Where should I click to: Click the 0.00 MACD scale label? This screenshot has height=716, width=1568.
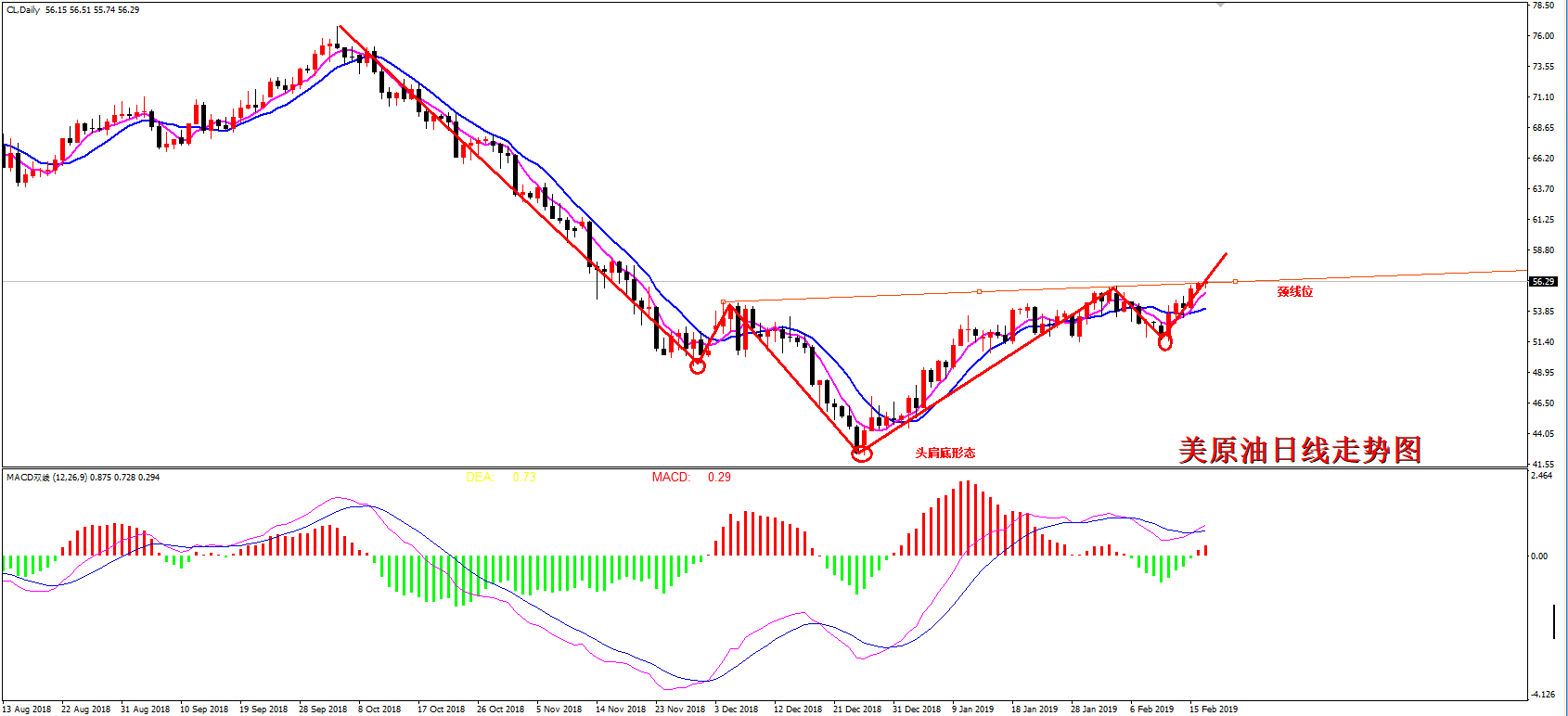[x=1539, y=556]
